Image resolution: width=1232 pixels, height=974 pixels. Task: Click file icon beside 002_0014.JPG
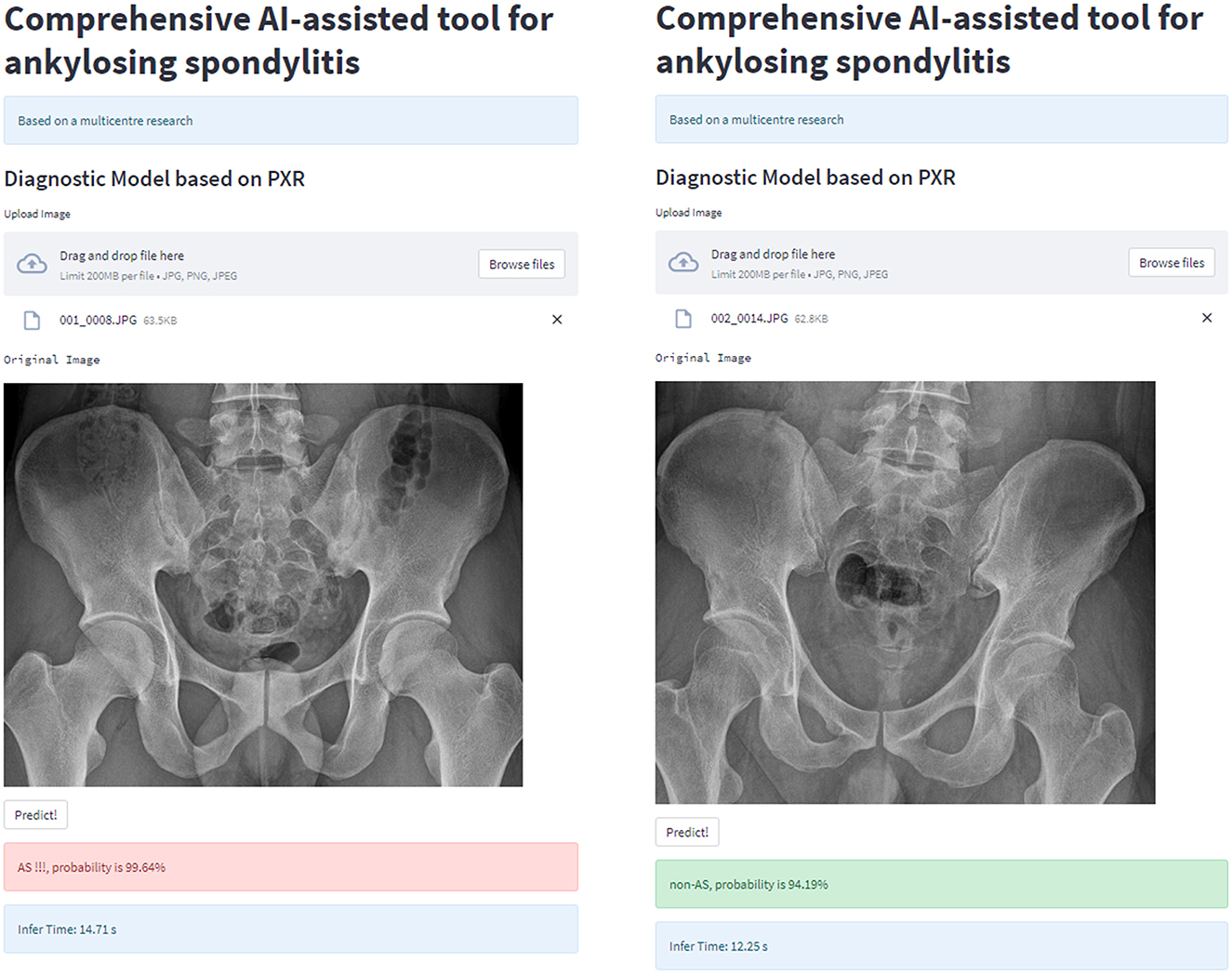coord(683,319)
